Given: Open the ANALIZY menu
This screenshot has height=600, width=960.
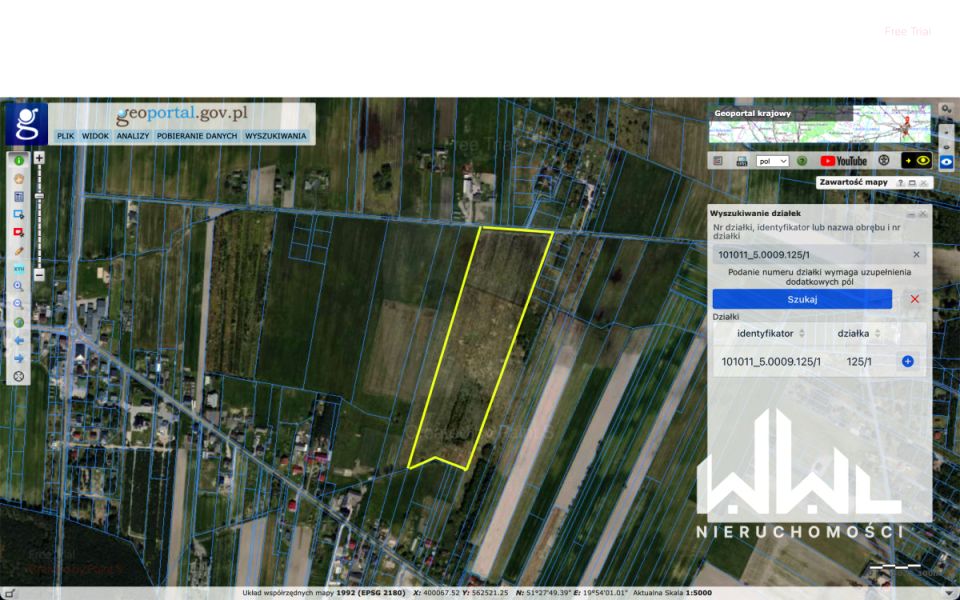Looking at the screenshot, I should (x=132, y=135).
